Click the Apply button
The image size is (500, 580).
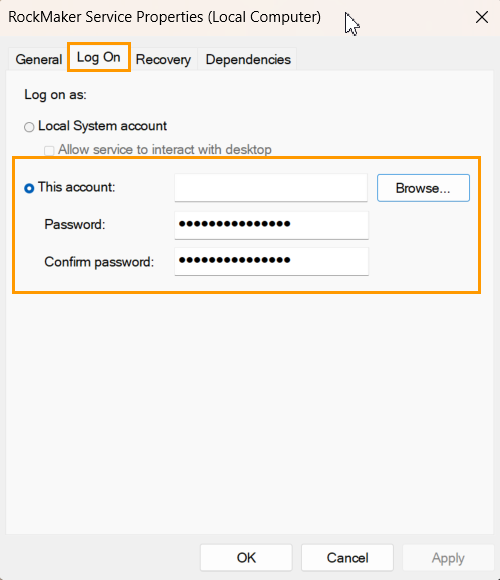click(448, 557)
